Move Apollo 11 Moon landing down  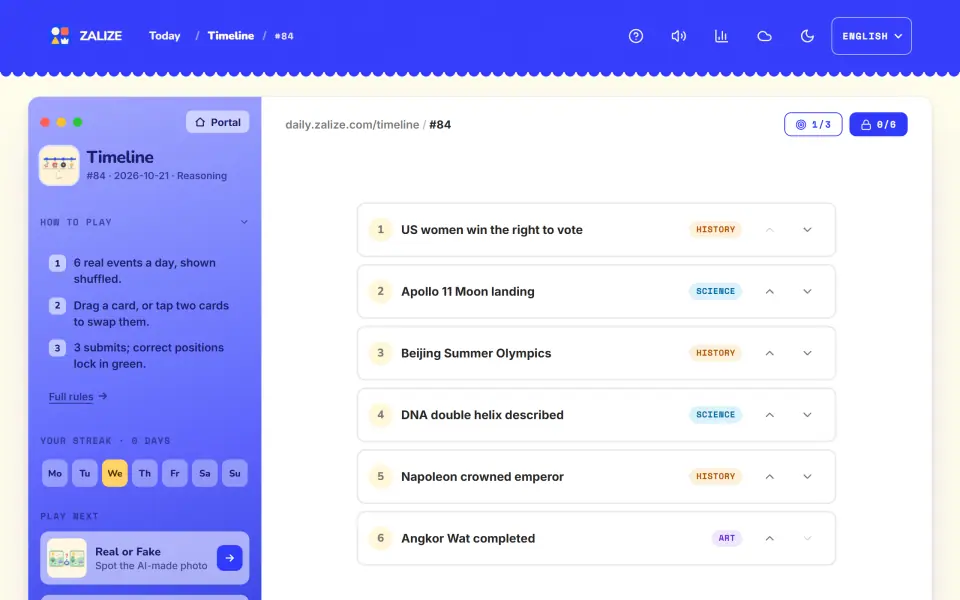pyautogui.click(x=807, y=291)
